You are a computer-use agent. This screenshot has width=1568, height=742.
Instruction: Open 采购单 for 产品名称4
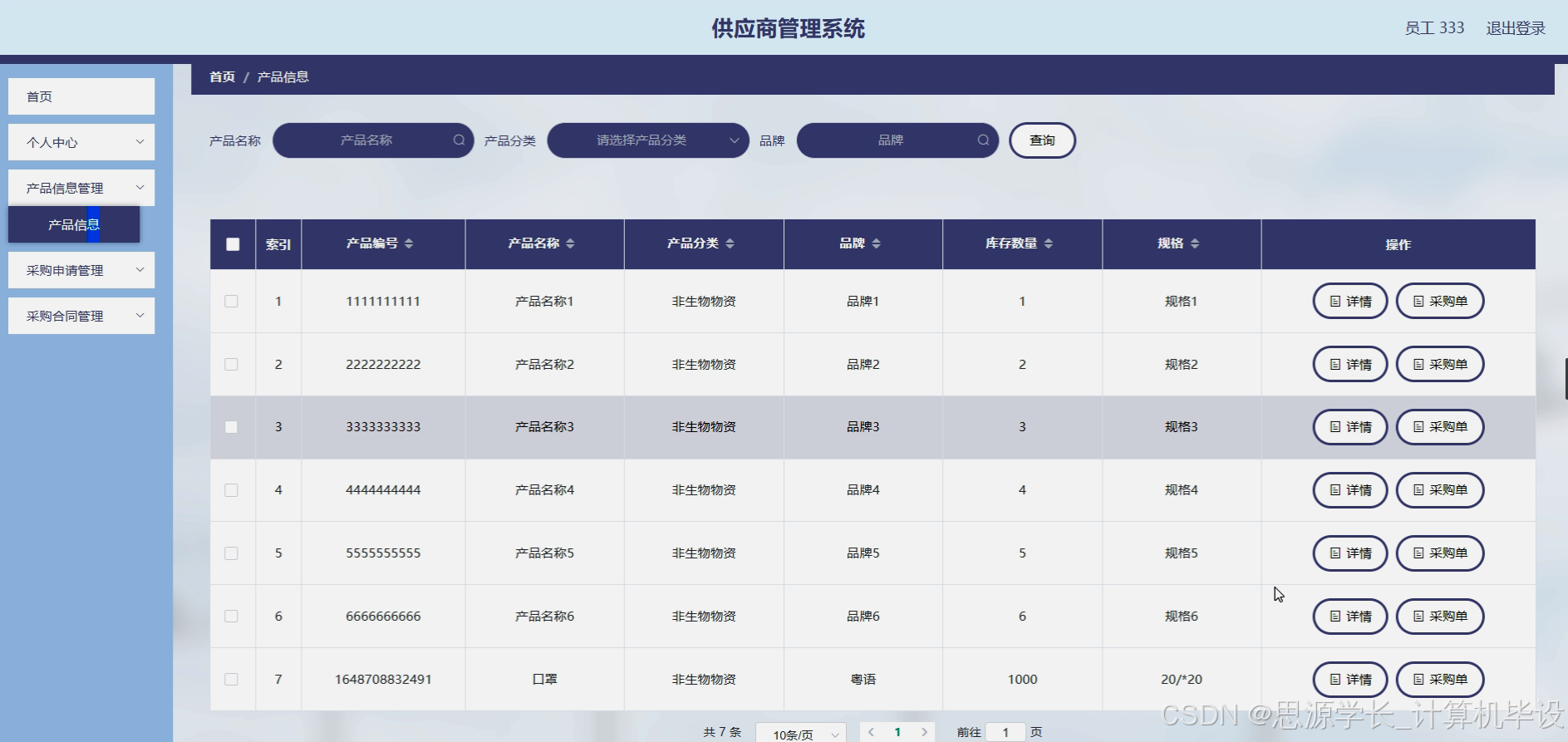pos(1440,490)
